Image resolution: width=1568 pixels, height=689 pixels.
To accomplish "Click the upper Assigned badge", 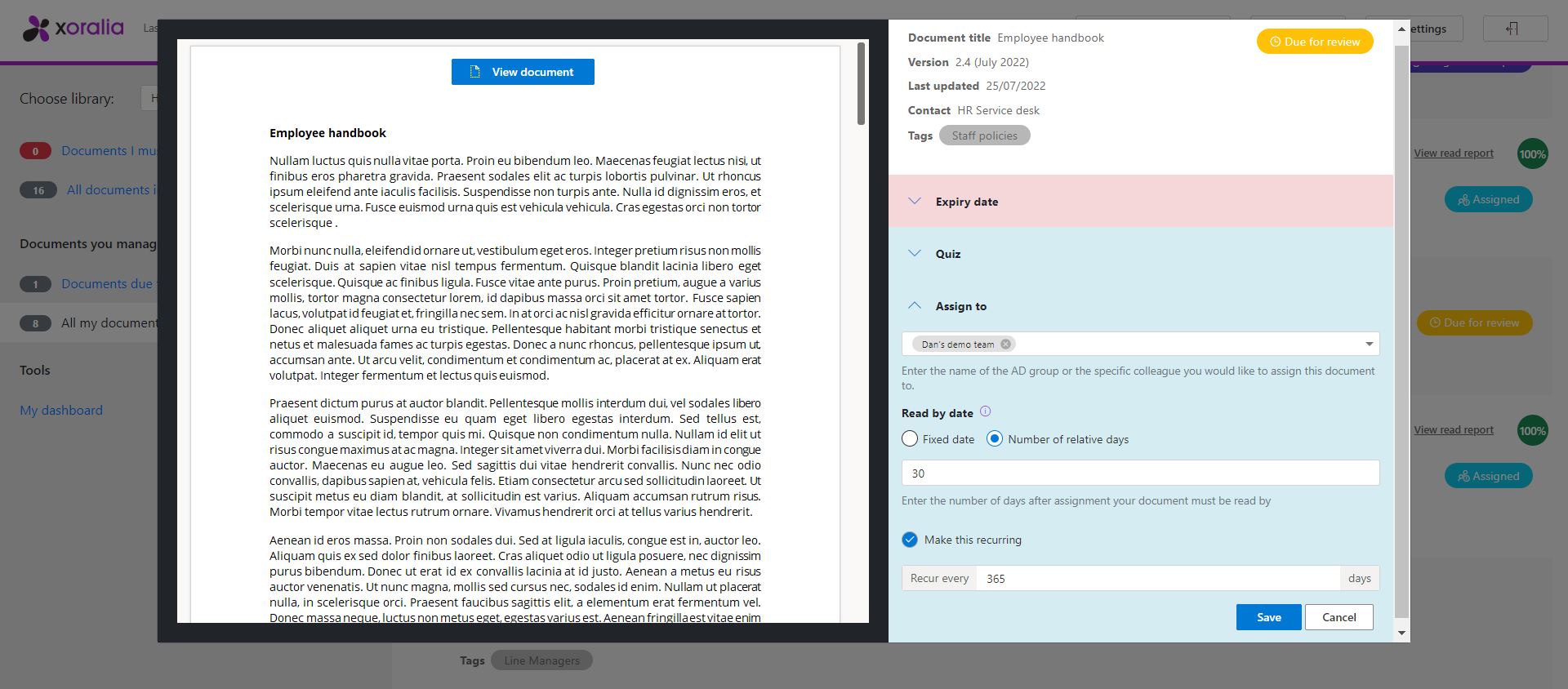I will (x=1488, y=199).
